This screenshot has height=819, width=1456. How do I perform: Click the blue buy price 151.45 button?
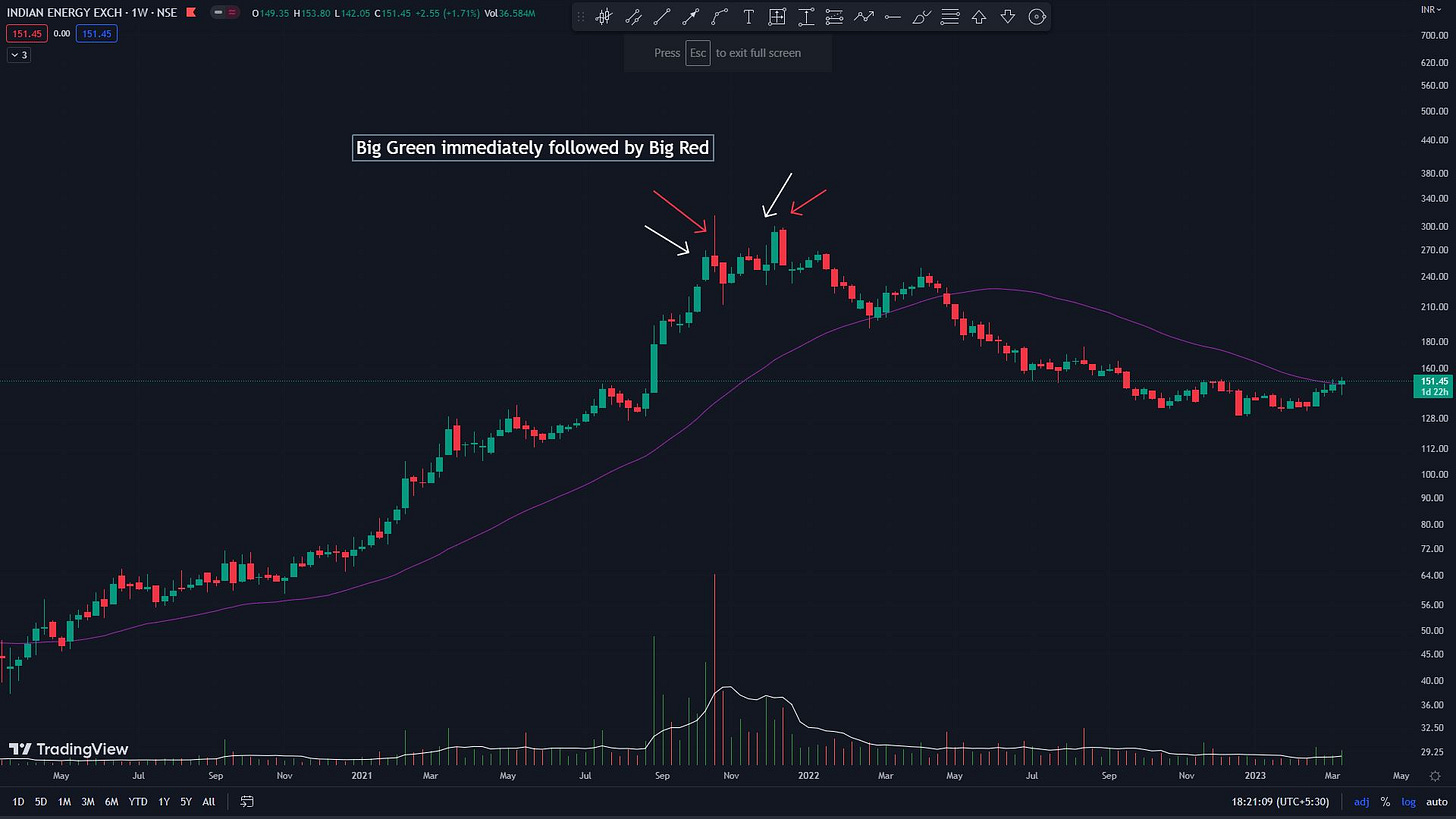pos(98,33)
